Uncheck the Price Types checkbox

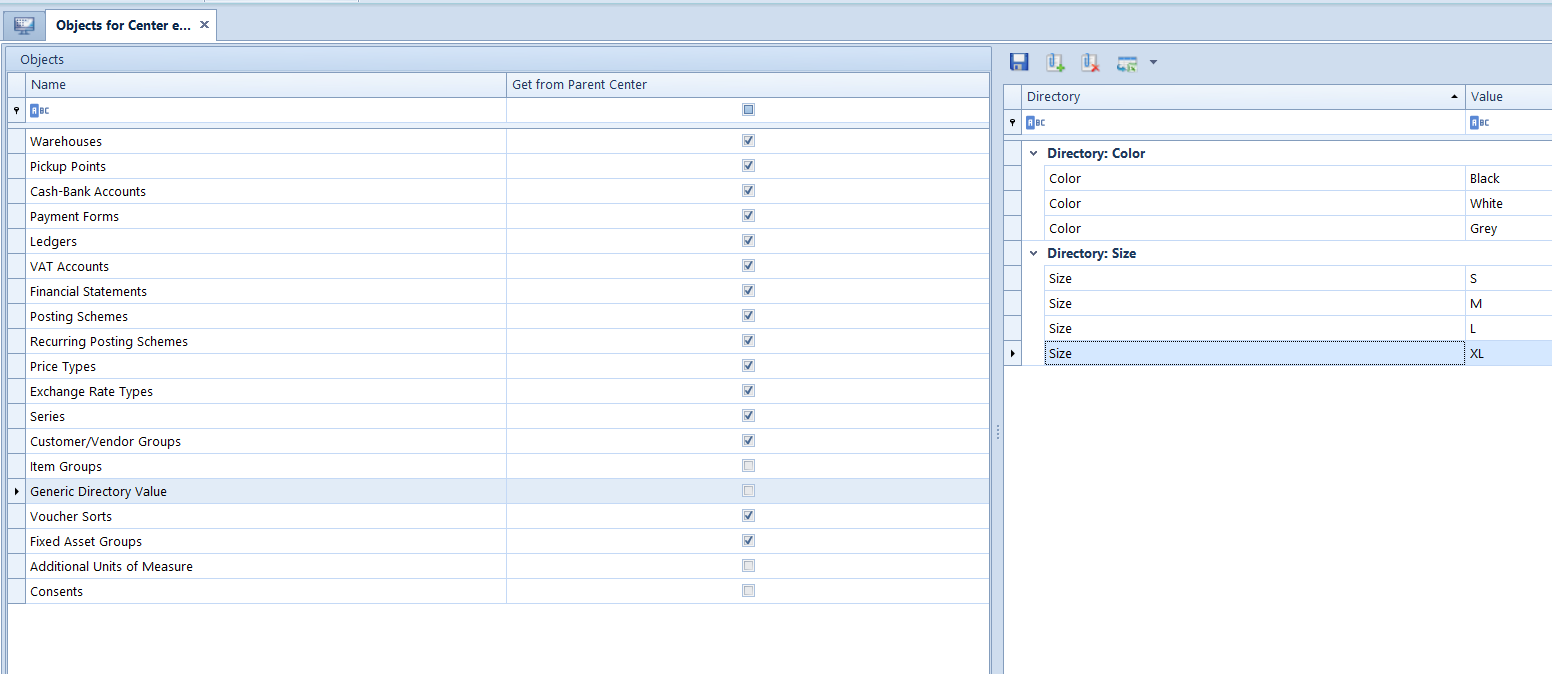[x=748, y=366]
